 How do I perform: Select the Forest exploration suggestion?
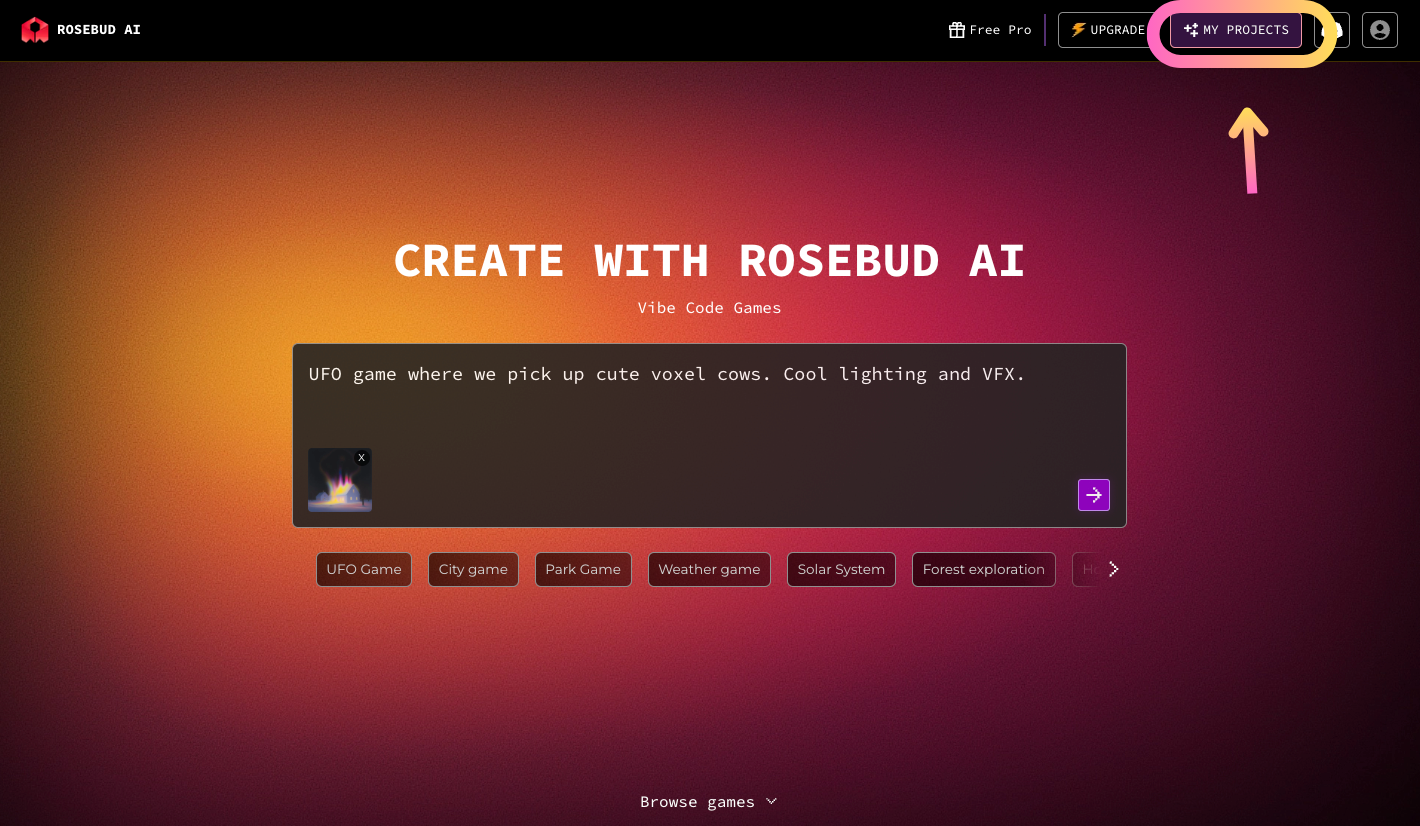[984, 569]
